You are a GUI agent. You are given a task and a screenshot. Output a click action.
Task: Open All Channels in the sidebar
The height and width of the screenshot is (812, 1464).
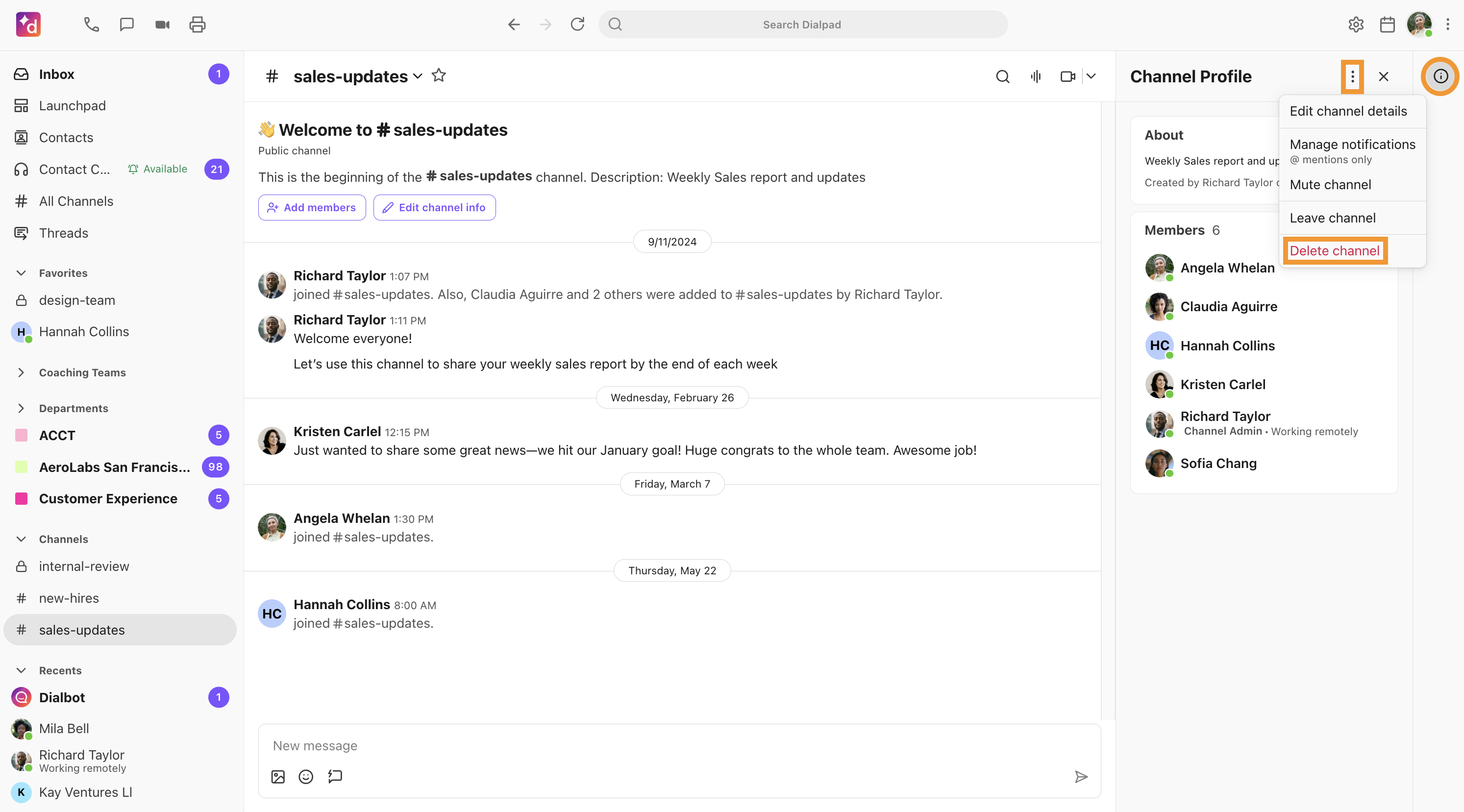tap(120, 201)
